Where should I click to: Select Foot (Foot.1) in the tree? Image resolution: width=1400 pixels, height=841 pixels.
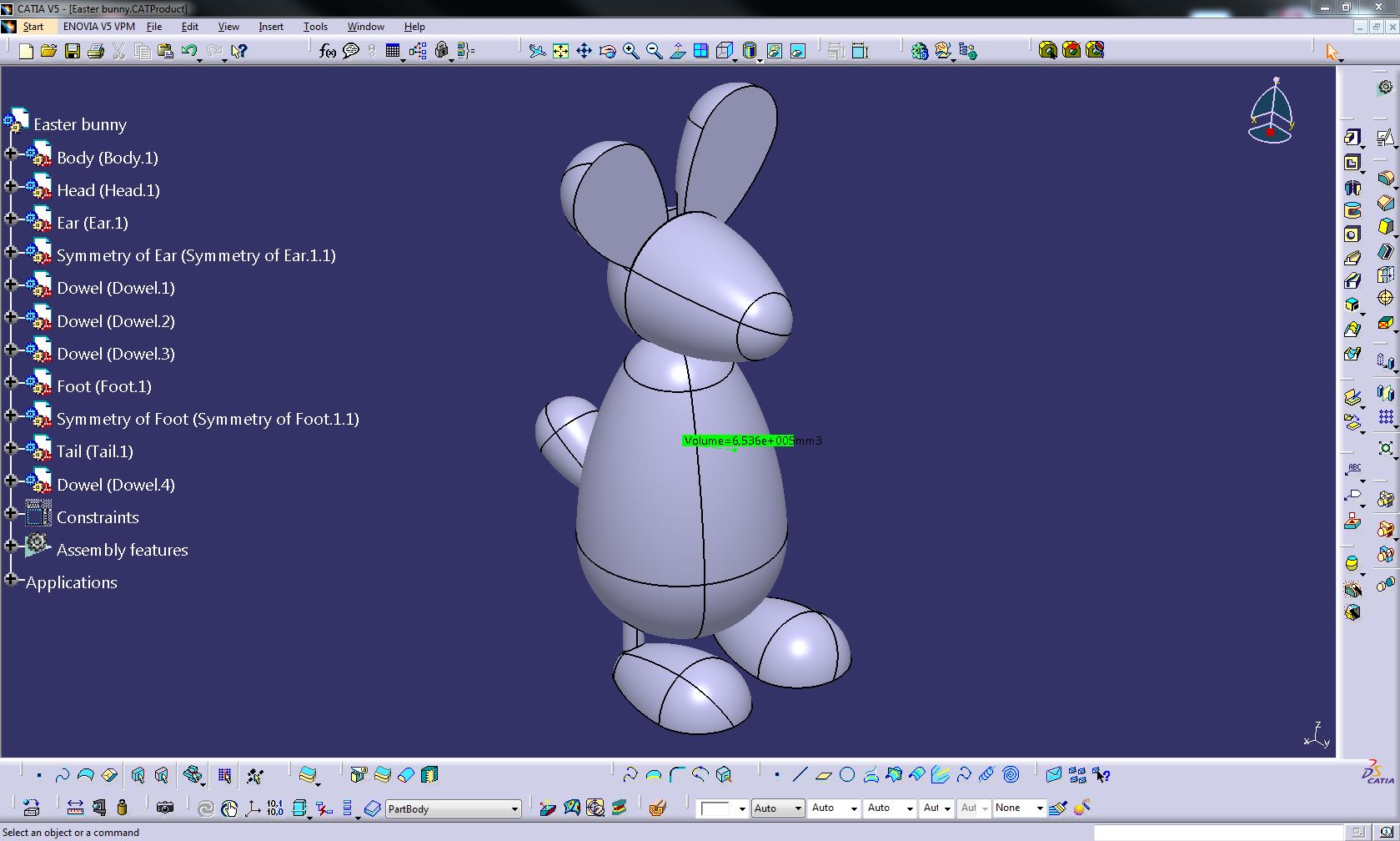point(104,386)
